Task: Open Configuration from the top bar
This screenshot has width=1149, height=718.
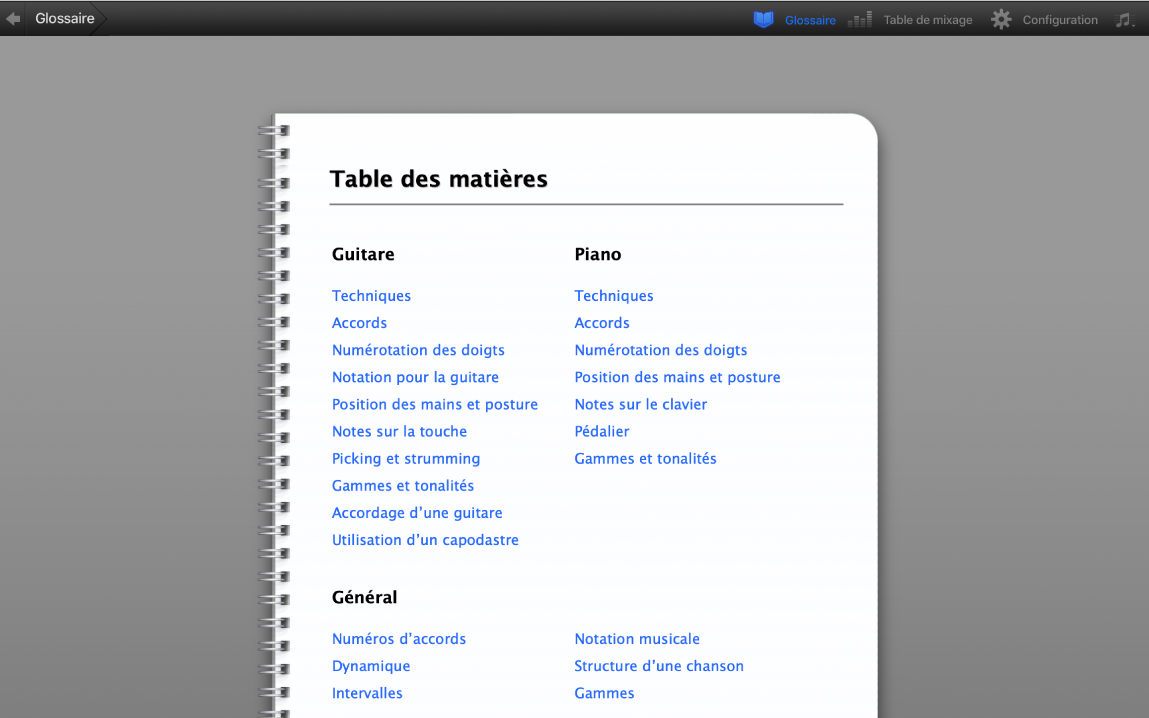Action: point(1059,19)
